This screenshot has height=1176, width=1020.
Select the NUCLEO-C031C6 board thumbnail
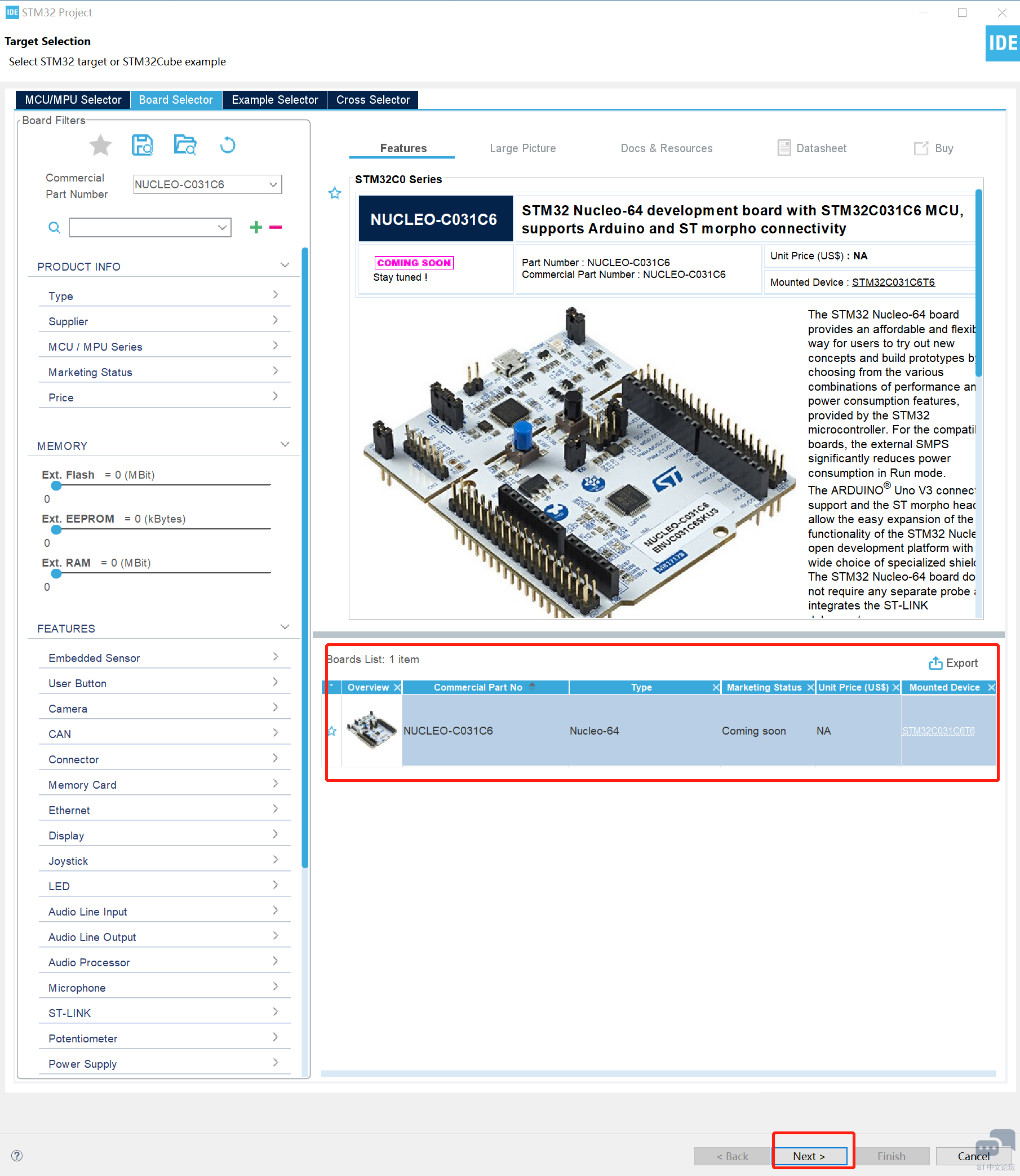(x=372, y=730)
